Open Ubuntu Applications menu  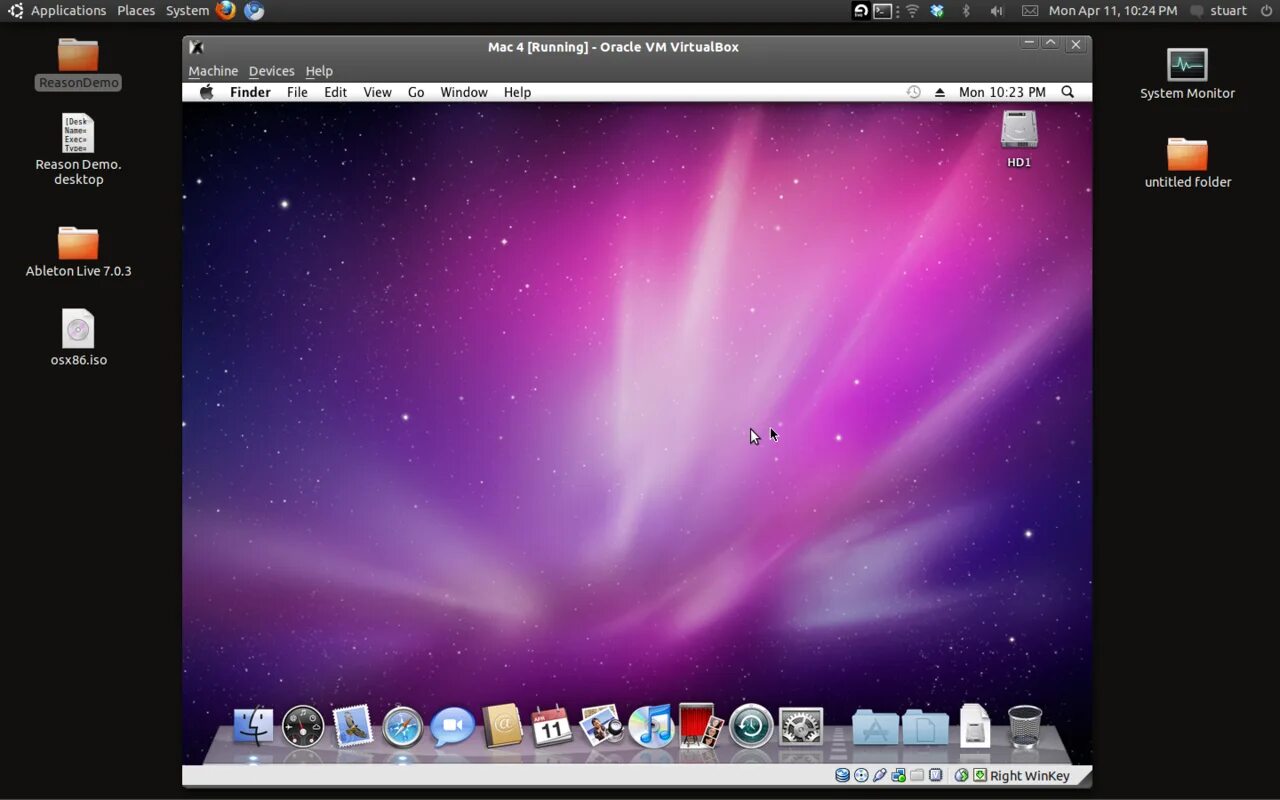point(68,10)
